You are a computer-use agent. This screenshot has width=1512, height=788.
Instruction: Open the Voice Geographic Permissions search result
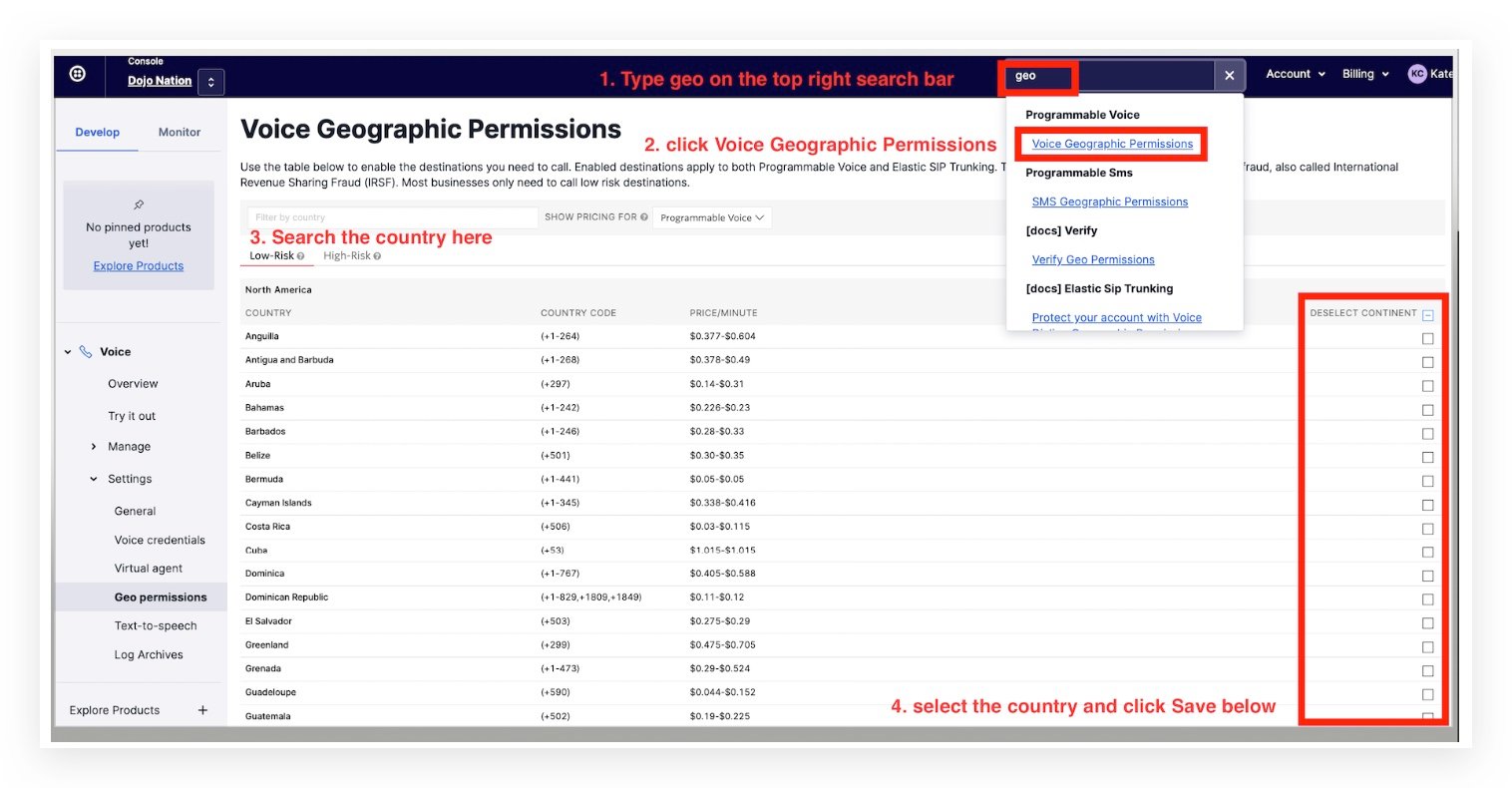pyautogui.click(x=1112, y=144)
